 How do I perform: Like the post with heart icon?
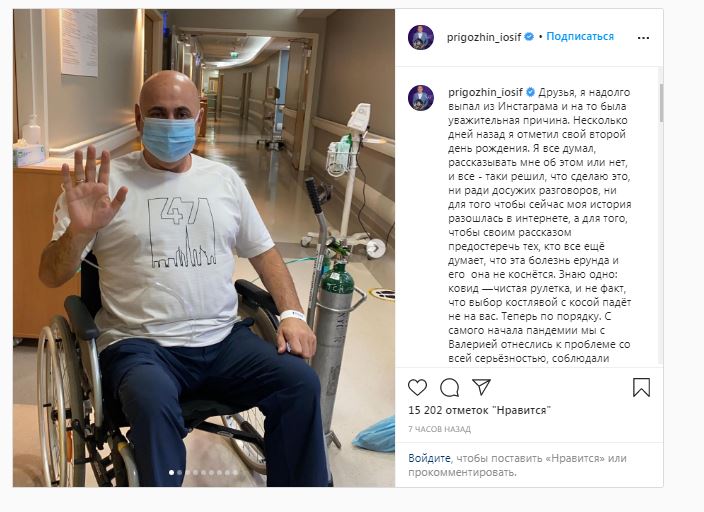tap(417, 387)
